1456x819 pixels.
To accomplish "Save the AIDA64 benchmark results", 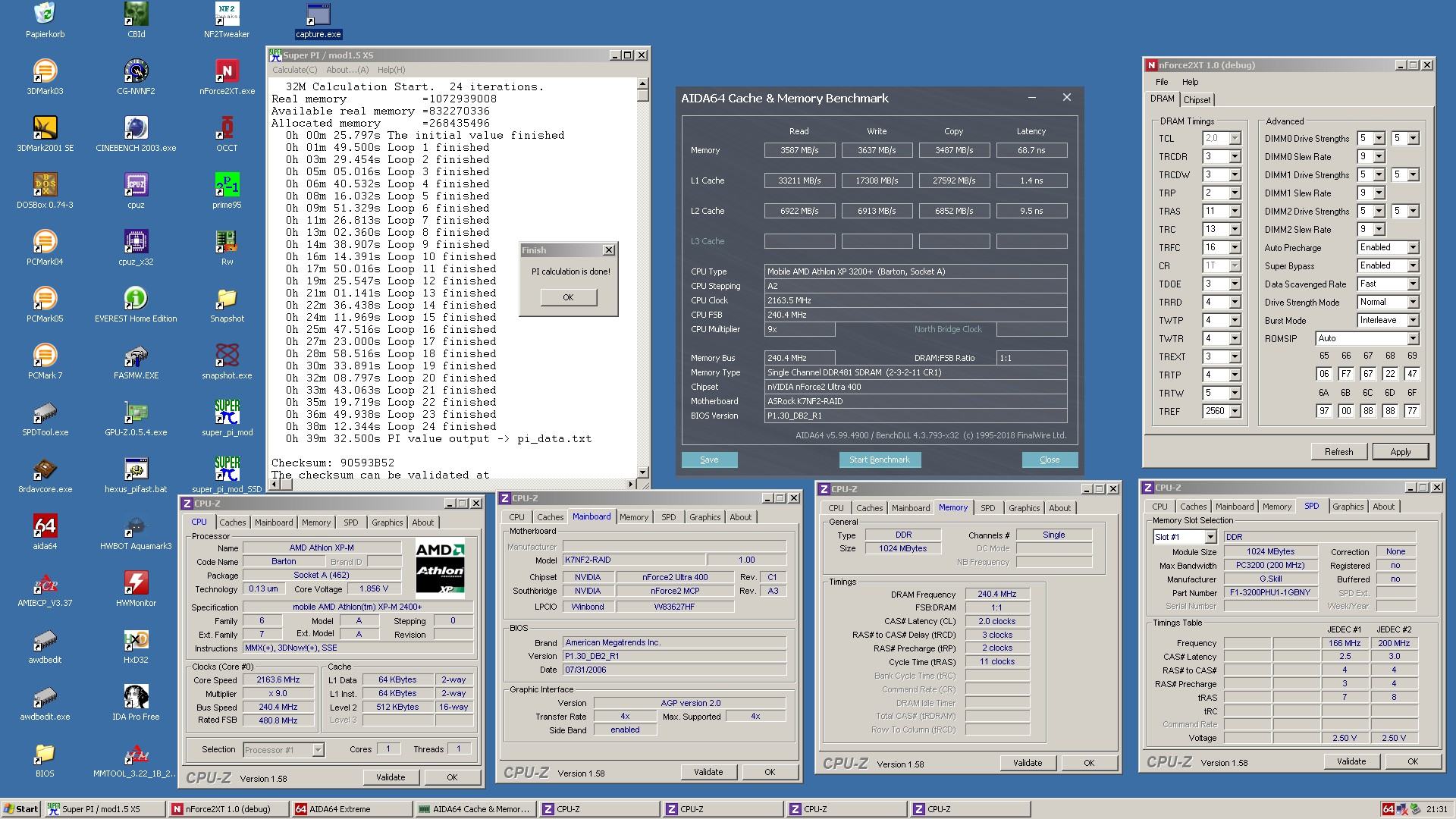I will (709, 460).
